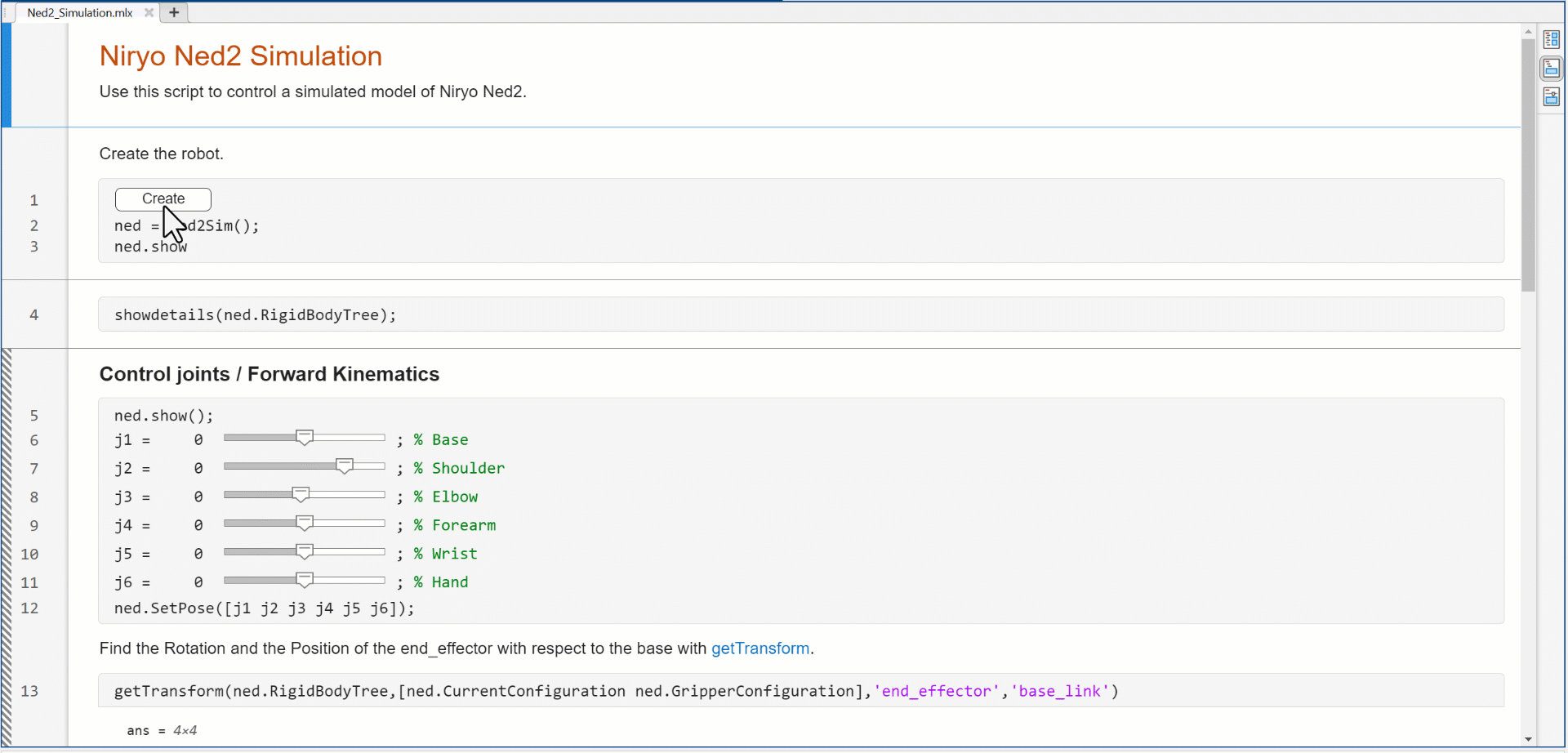This screenshot has height=753, width=1568.
Task: Click the j3 Elbow slider thumb
Action: click(x=301, y=495)
